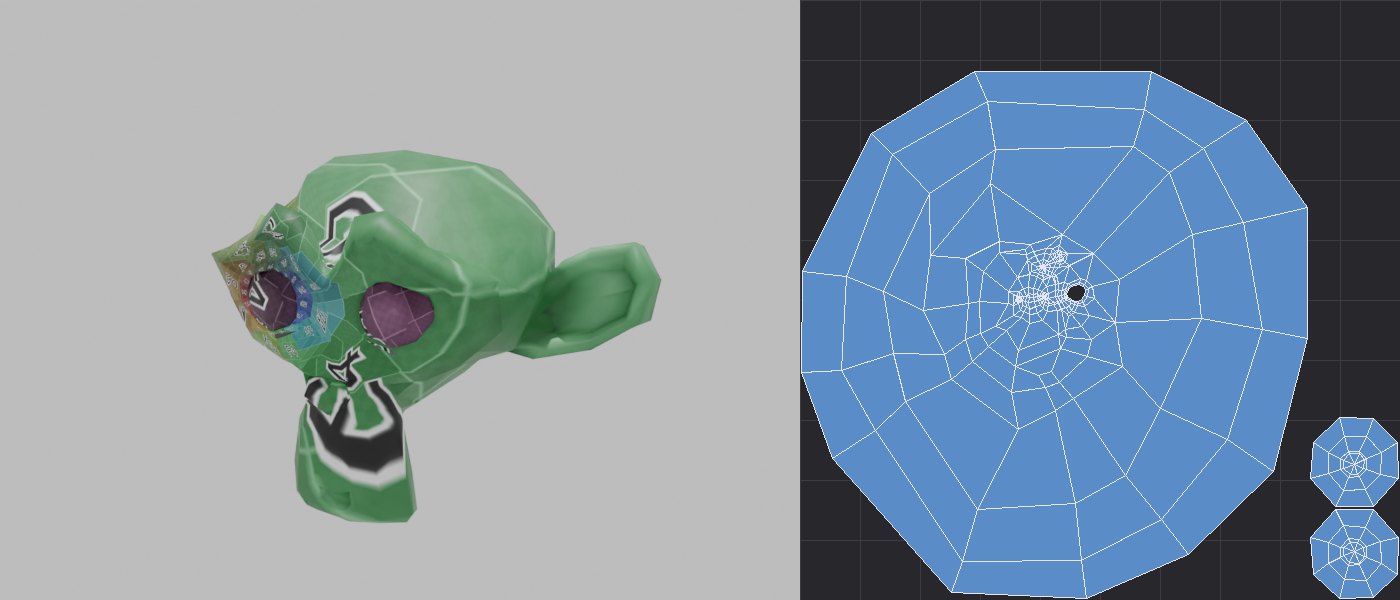Select the large UV island in the UV editor
Screen dimensions: 1400x600
[x=1054, y=335]
